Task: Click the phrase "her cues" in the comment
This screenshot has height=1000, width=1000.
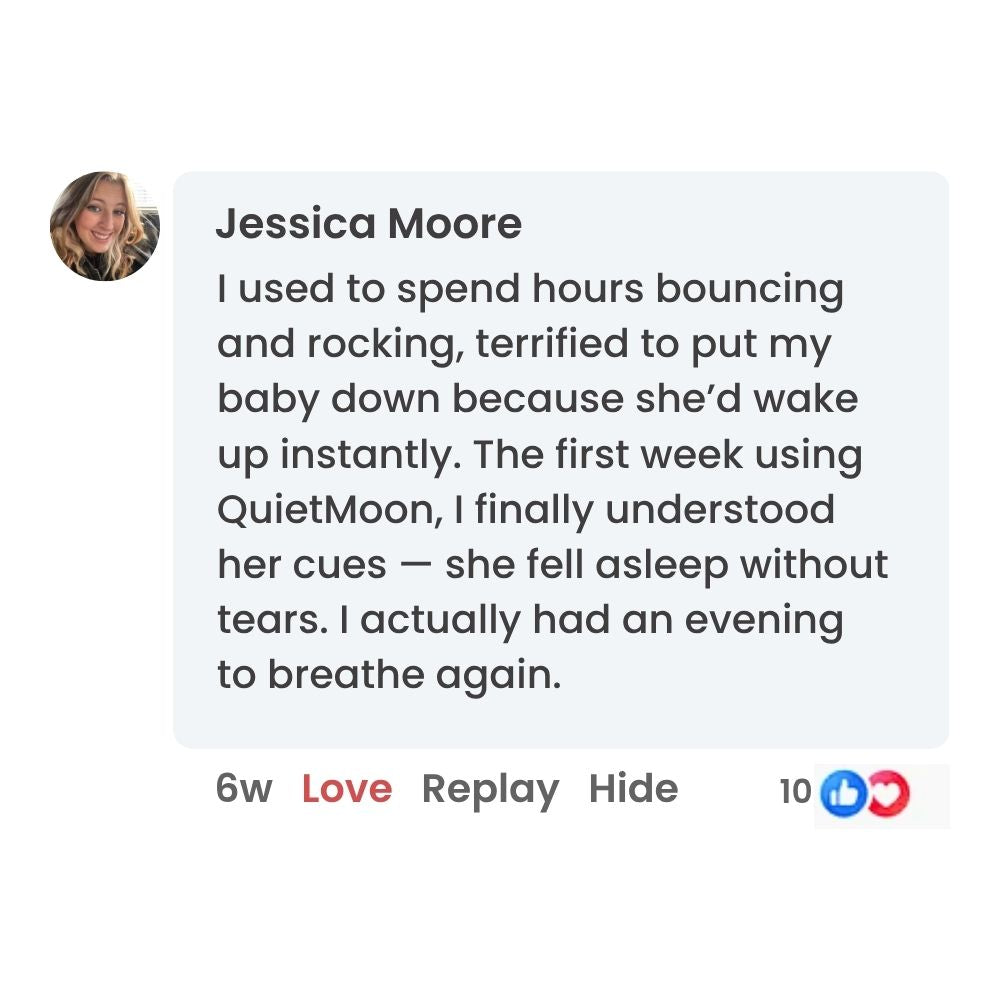Action: pos(301,565)
